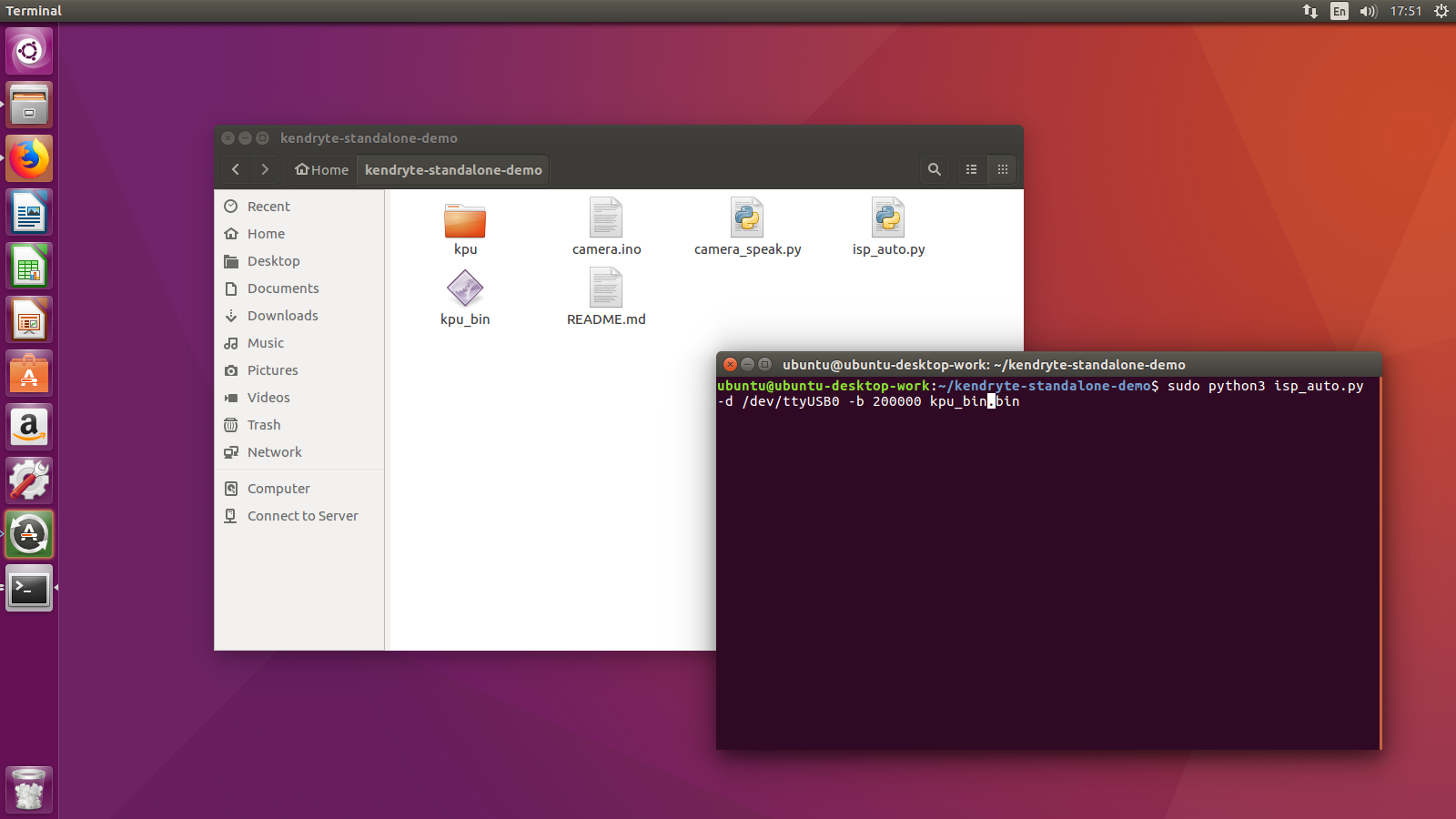Go forward using the right arrow button
Viewport: 1456px width, 819px height.
(265, 169)
